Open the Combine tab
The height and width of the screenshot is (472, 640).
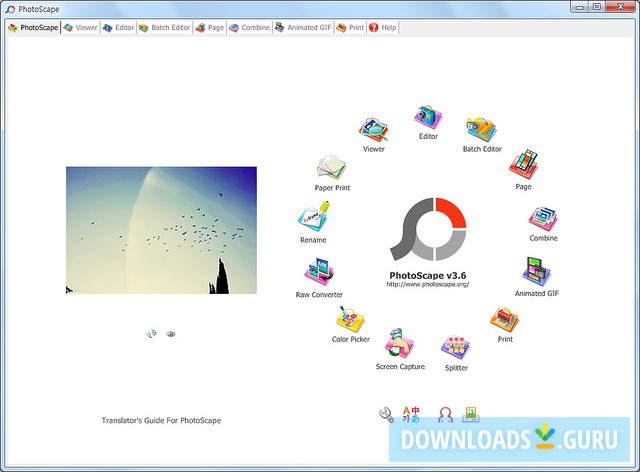(x=249, y=28)
